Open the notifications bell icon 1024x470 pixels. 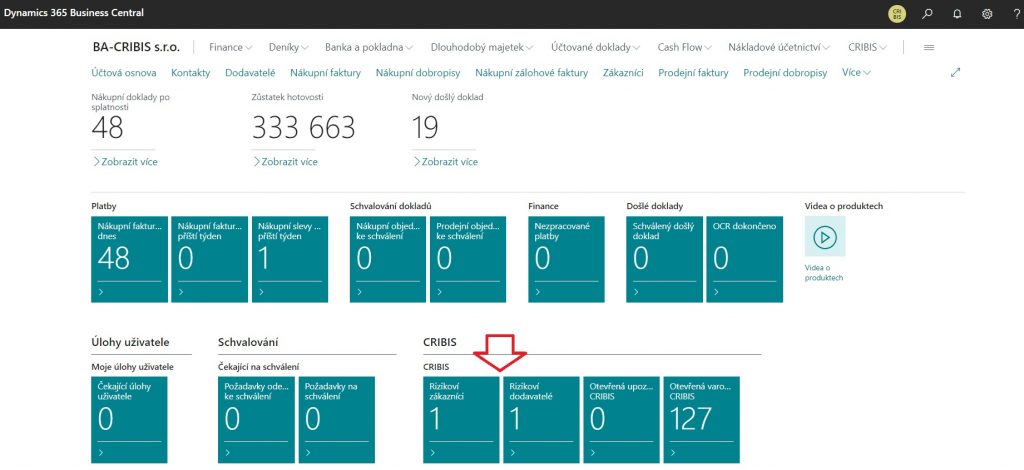click(957, 14)
